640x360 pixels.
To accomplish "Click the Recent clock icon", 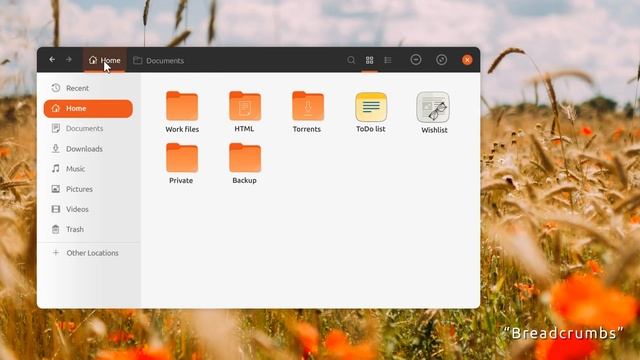I will (56, 88).
